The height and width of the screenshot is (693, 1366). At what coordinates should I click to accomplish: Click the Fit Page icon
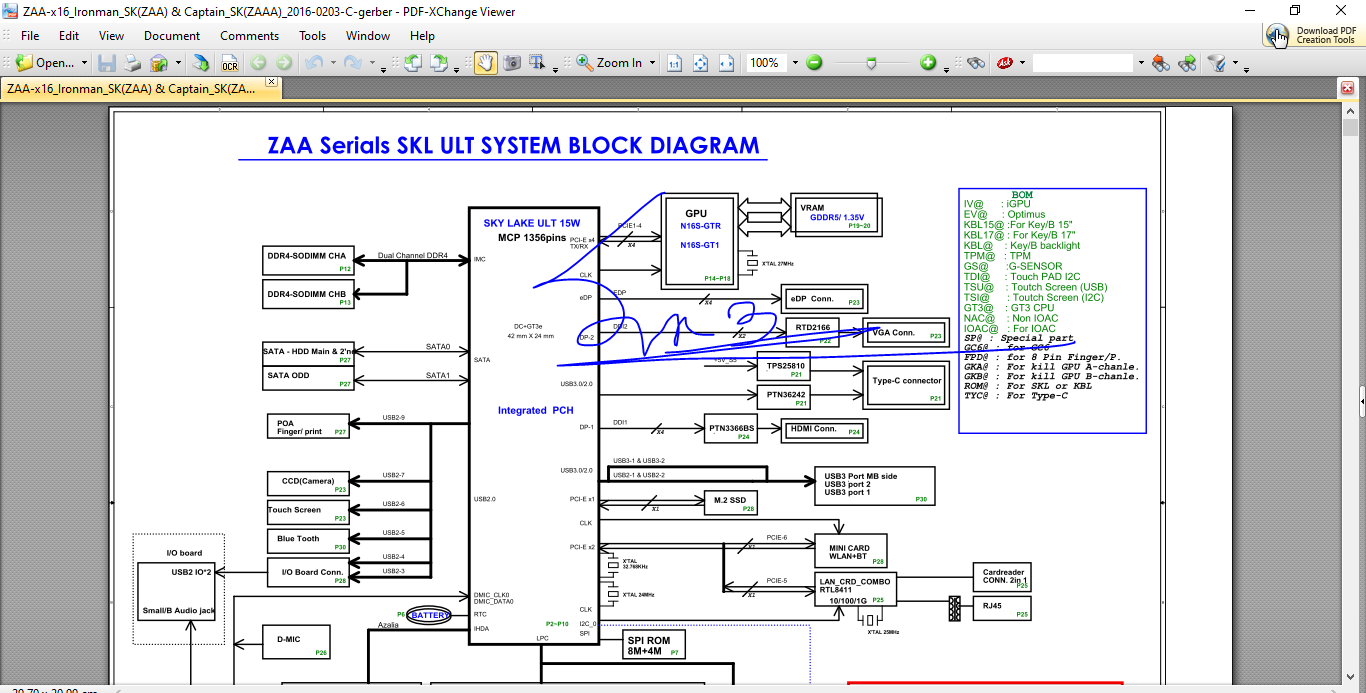[x=701, y=62]
